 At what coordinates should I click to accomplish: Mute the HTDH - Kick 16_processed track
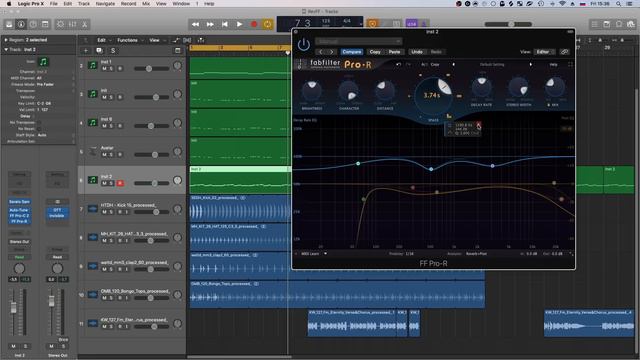click(x=104, y=212)
